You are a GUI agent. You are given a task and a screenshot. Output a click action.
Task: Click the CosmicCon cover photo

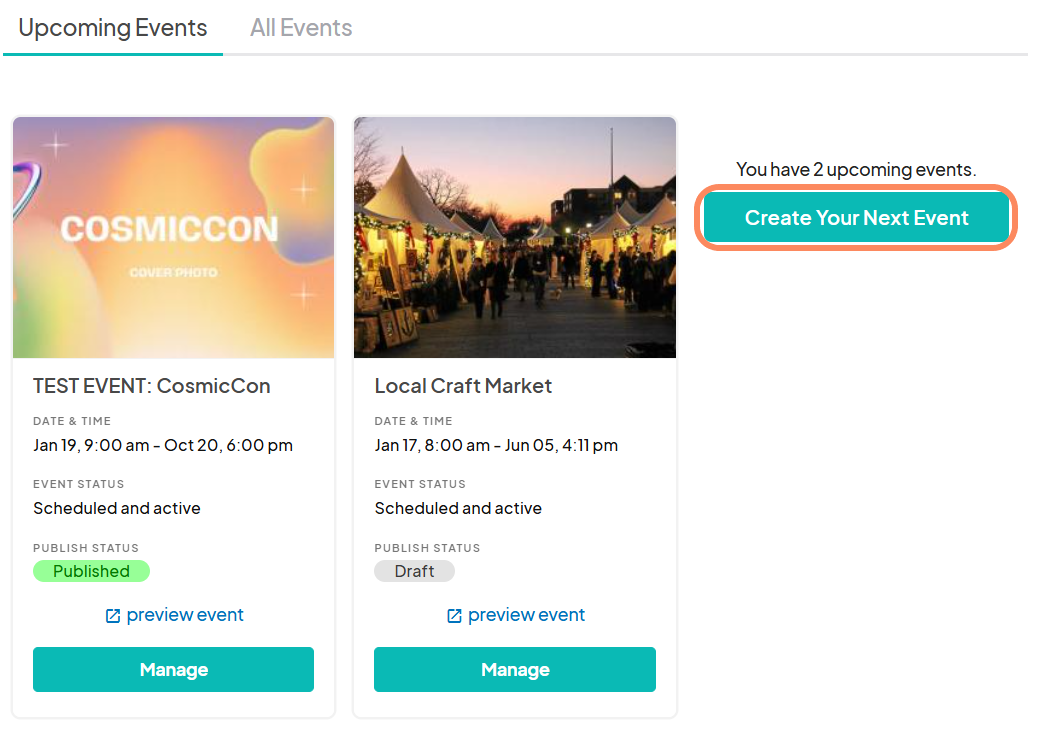[x=173, y=237]
